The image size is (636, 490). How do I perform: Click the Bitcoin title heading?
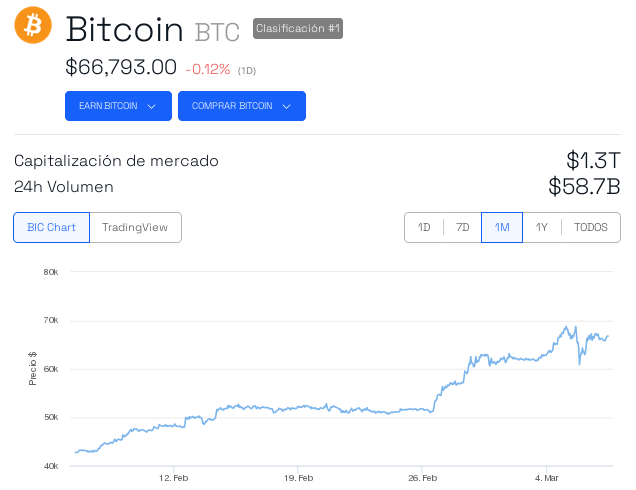pyautogui.click(x=124, y=29)
